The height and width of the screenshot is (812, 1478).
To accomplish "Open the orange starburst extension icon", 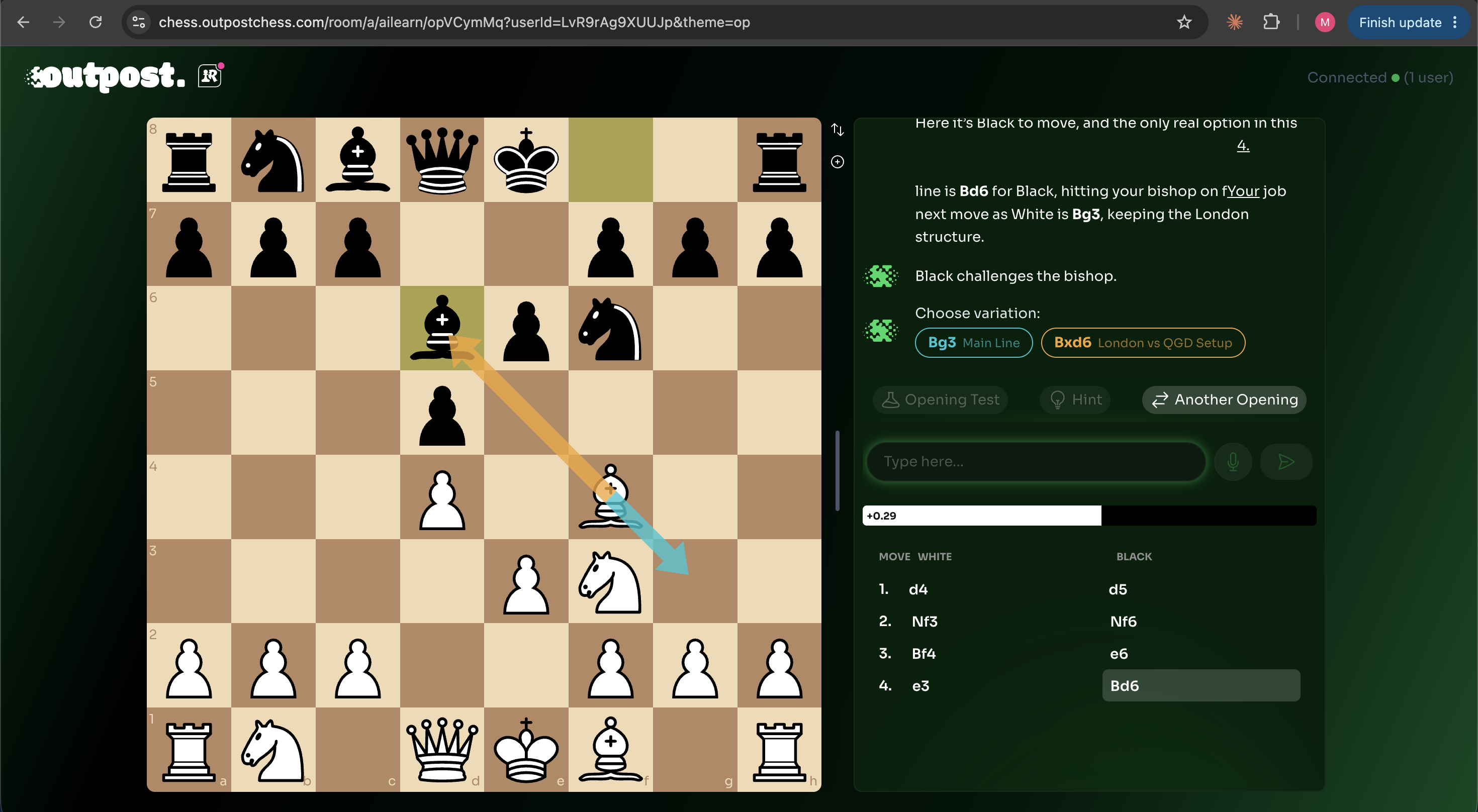I will (1234, 23).
